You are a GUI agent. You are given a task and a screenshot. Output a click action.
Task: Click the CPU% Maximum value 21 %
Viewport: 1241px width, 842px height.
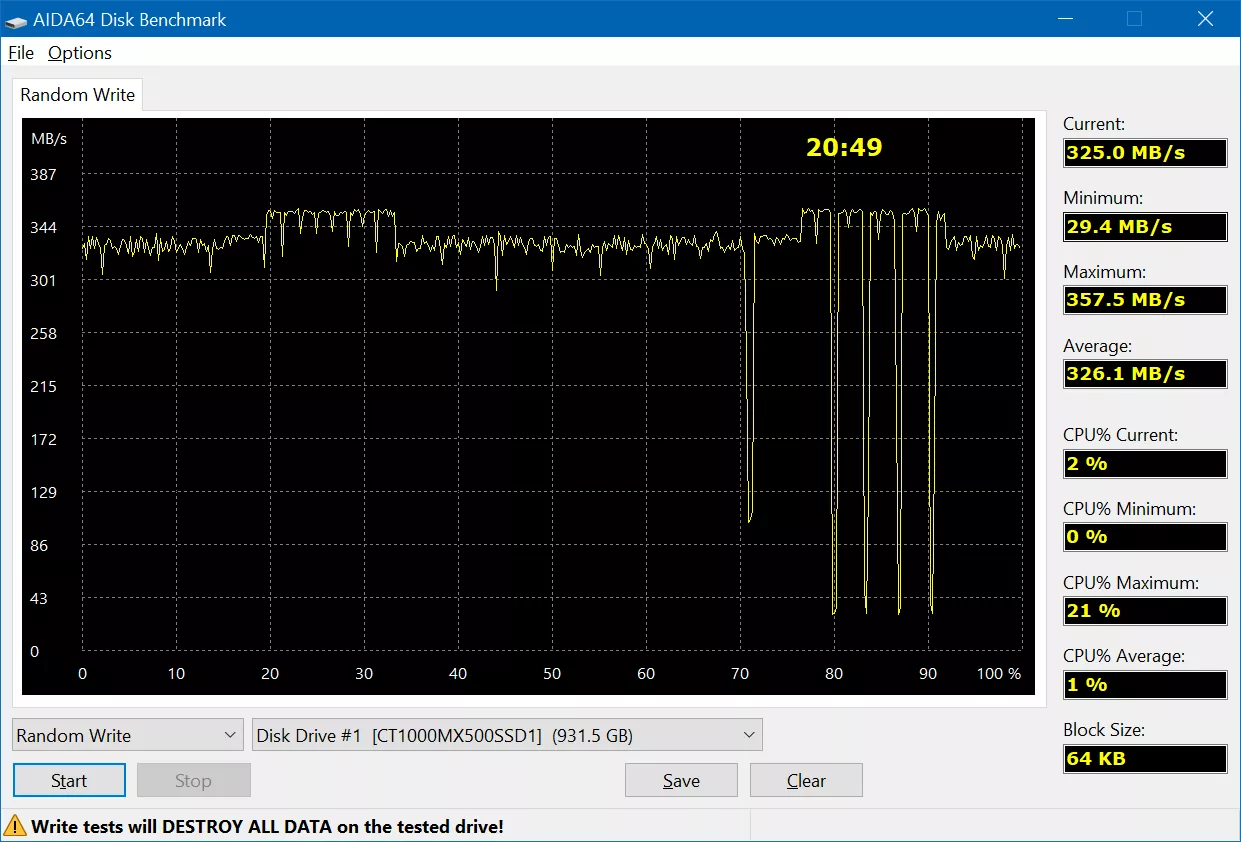point(1145,611)
